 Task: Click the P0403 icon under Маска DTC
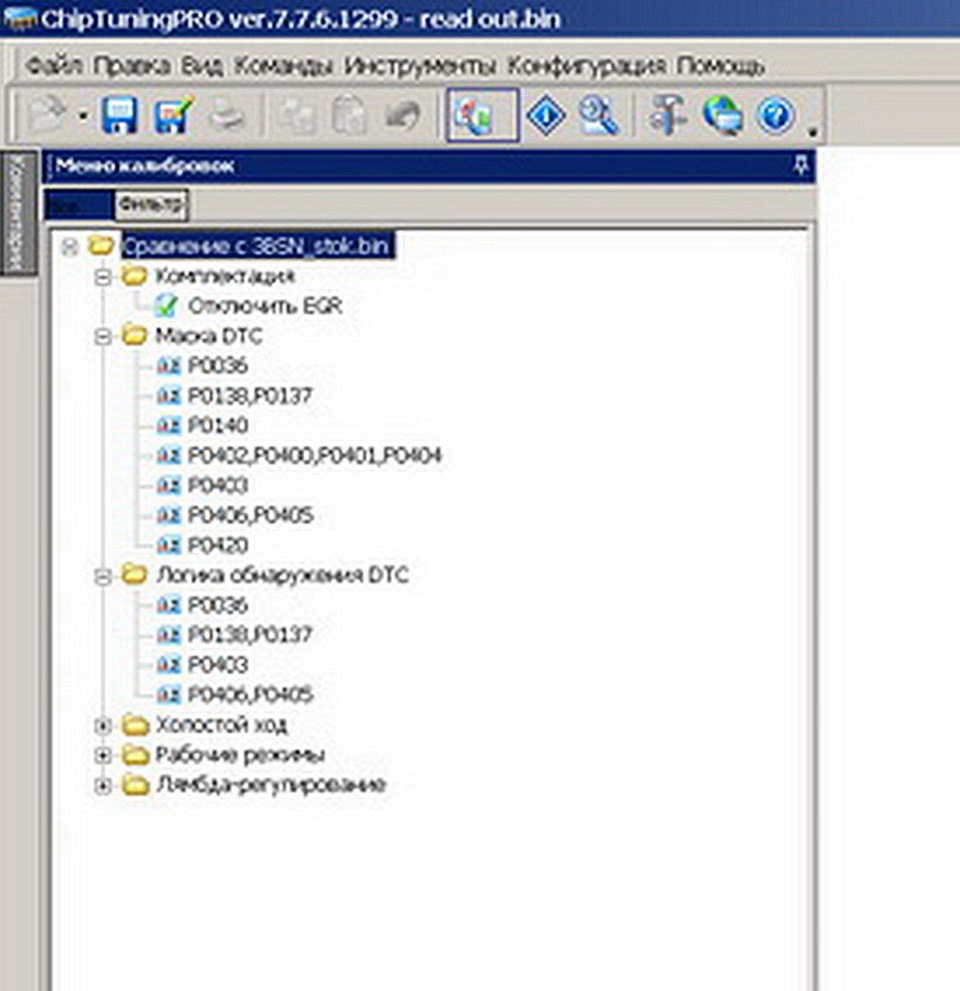pos(168,485)
